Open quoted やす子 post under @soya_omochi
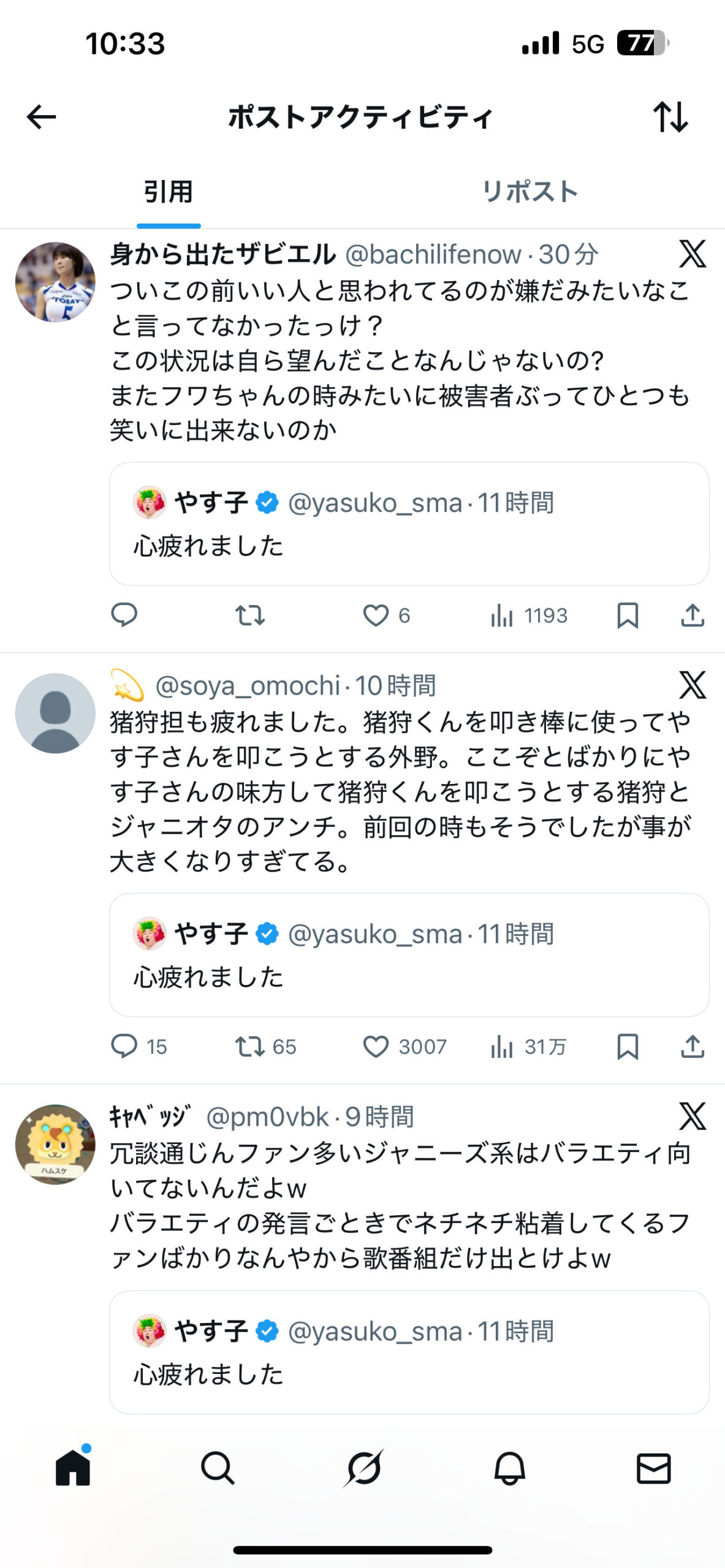Viewport: 725px width, 1568px height. pos(409,955)
